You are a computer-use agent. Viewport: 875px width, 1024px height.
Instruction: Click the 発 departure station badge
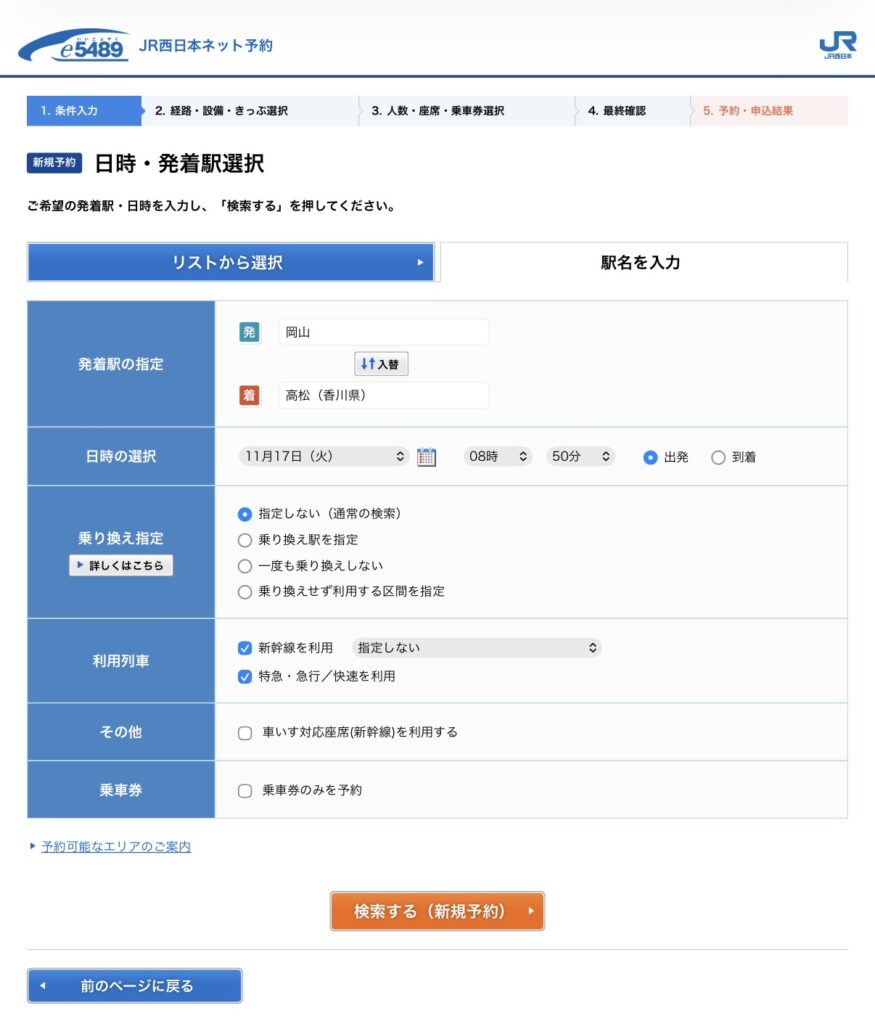(x=249, y=332)
